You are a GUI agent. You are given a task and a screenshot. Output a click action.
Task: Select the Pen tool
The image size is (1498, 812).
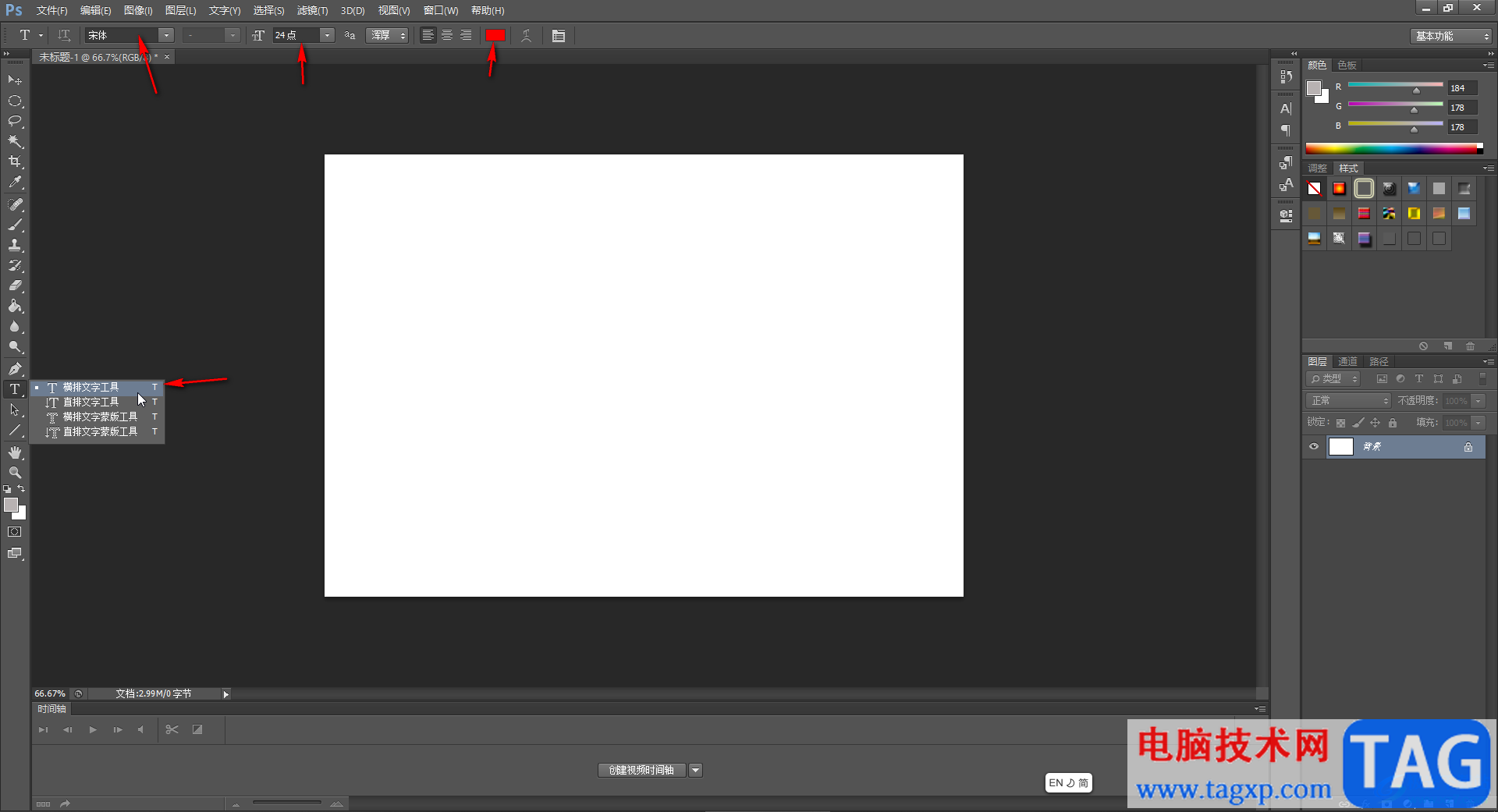(x=15, y=369)
